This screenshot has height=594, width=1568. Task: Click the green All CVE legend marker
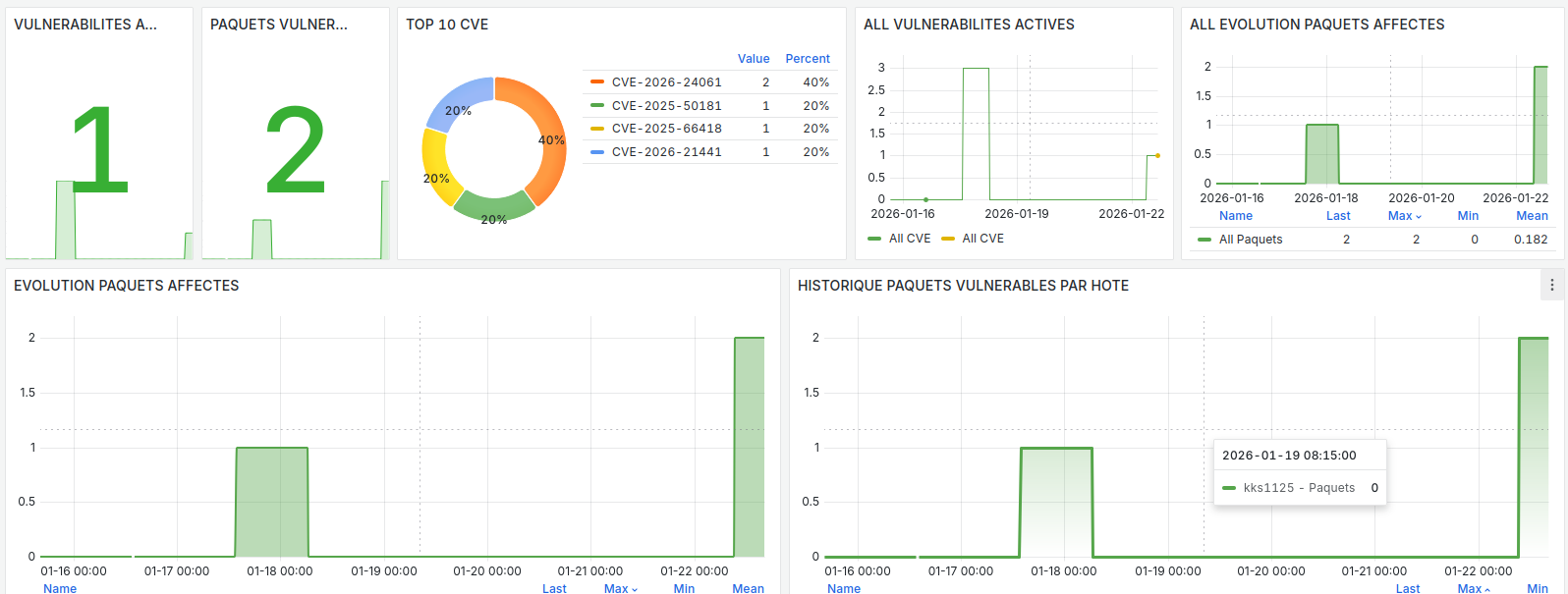tap(874, 239)
